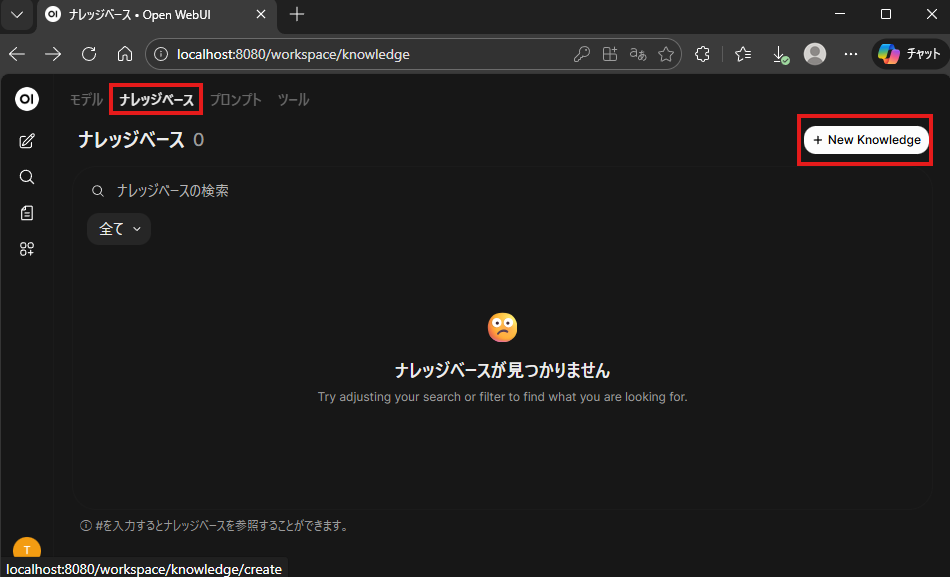Switch to the ツール tab
This screenshot has width=950, height=577.
293,100
